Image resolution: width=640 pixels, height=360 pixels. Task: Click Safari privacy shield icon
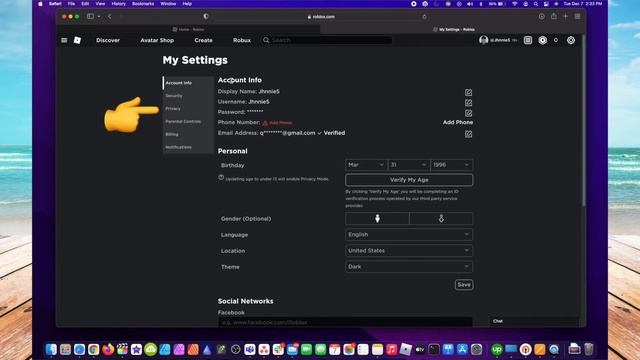click(x=206, y=16)
